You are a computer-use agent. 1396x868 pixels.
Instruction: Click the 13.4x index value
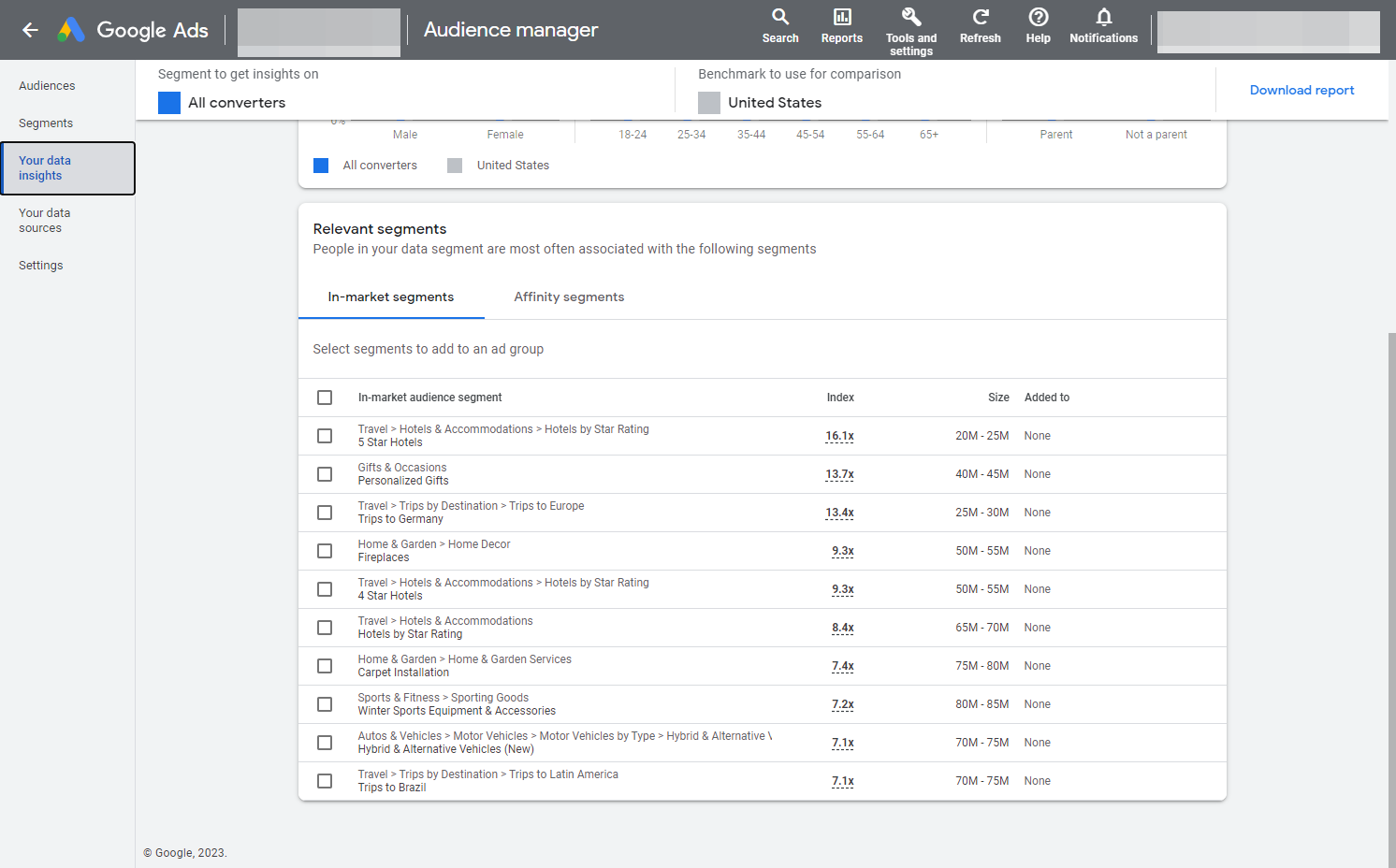click(x=839, y=513)
